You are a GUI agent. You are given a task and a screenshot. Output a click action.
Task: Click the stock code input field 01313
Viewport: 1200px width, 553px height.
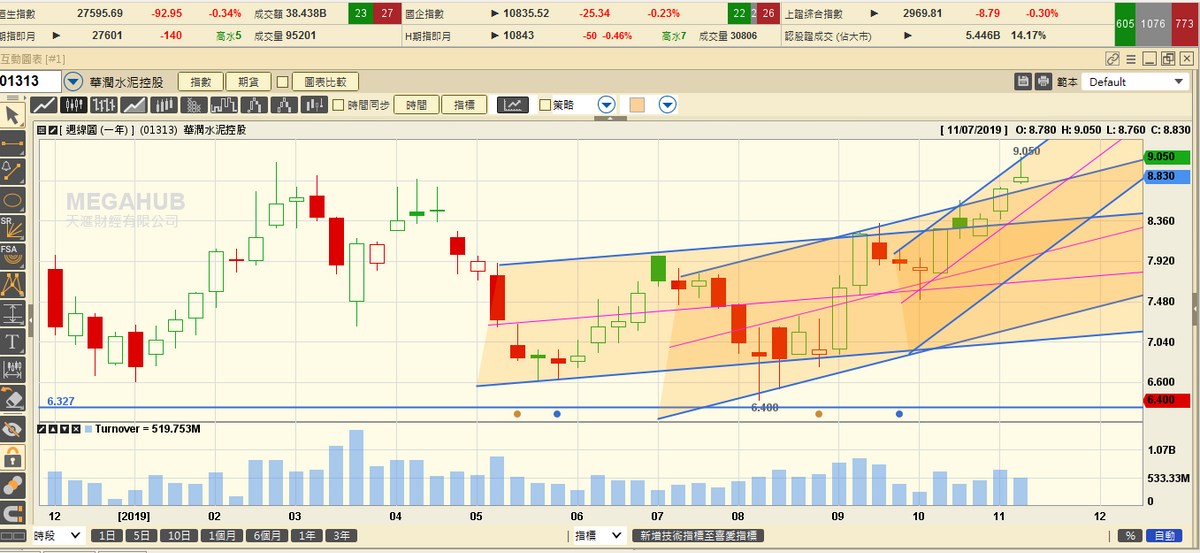30,82
